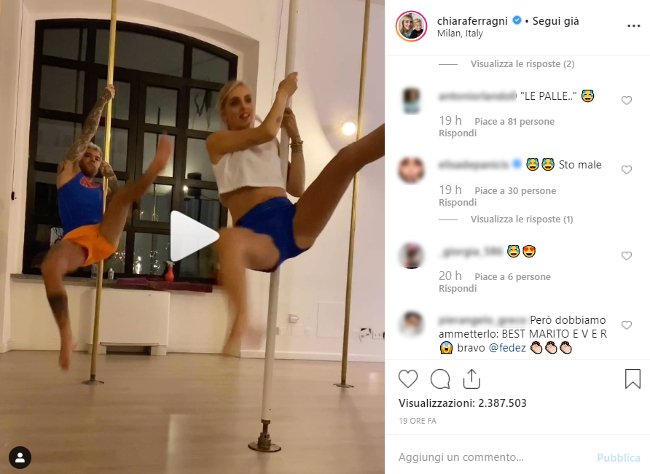Like the post with the heart icon
Image resolution: width=650 pixels, height=474 pixels.
pos(408,379)
